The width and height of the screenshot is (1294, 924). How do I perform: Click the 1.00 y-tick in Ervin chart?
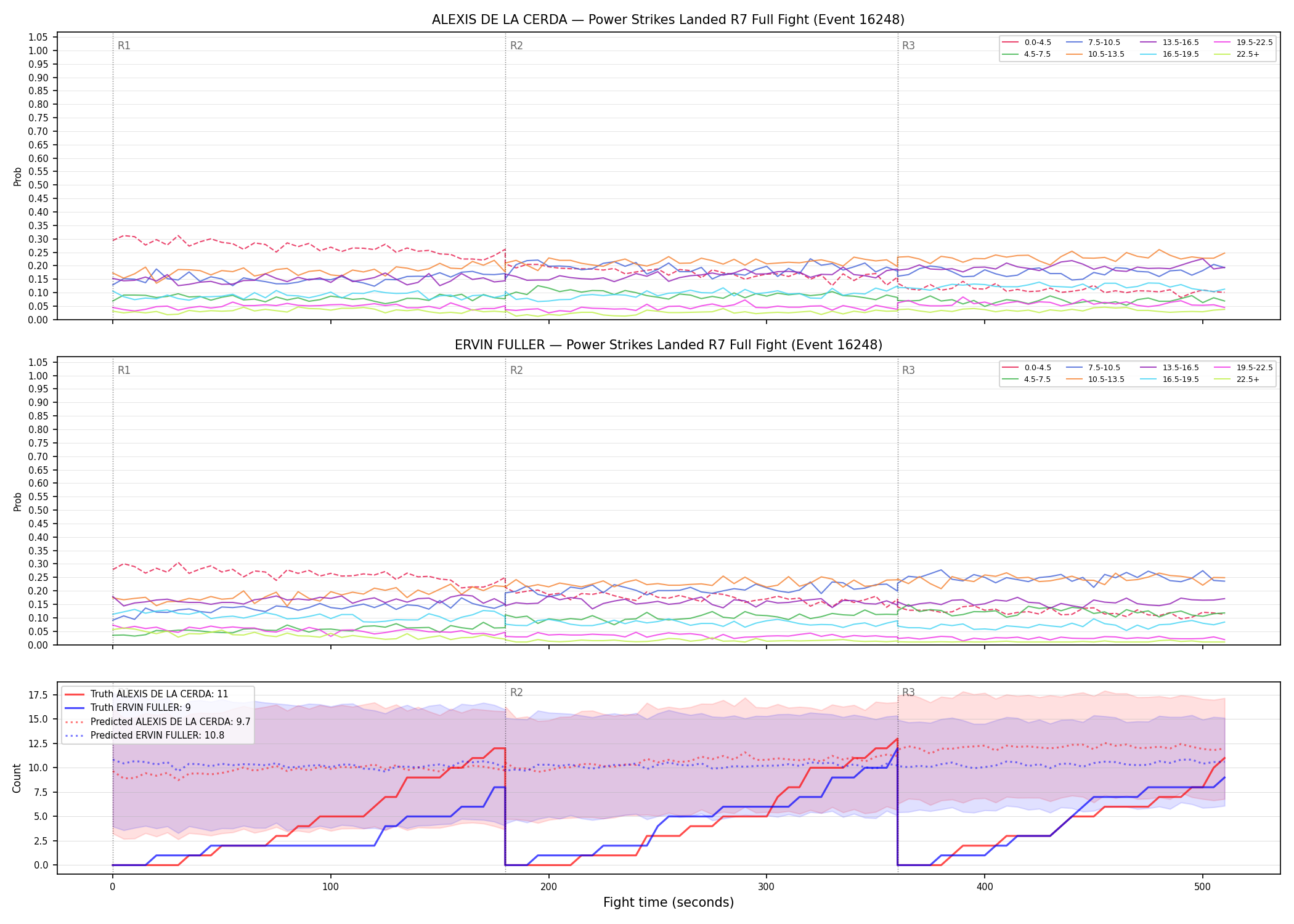39,376
